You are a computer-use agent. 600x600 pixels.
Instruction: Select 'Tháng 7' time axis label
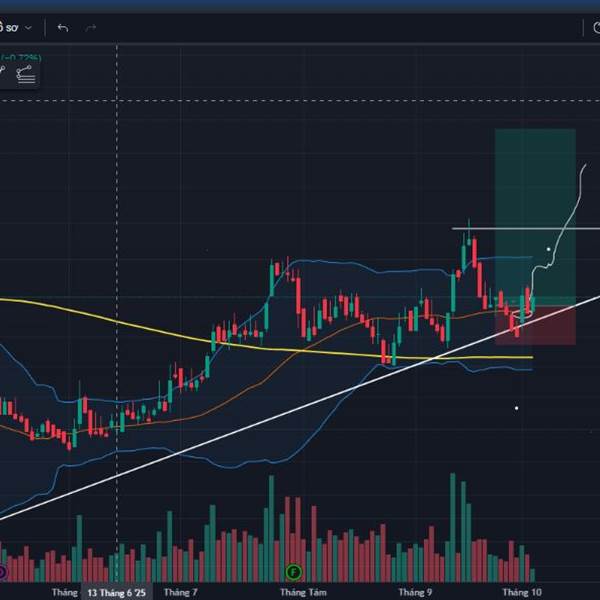[x=181, y=592]
